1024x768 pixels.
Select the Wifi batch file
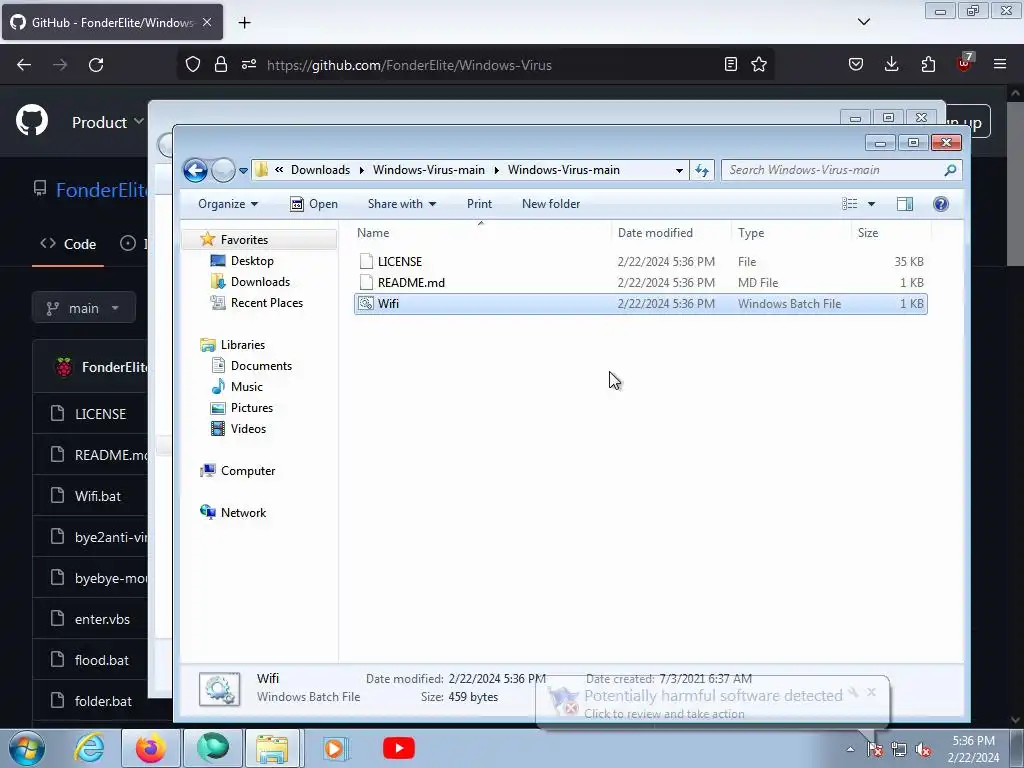tap(641, 304)
